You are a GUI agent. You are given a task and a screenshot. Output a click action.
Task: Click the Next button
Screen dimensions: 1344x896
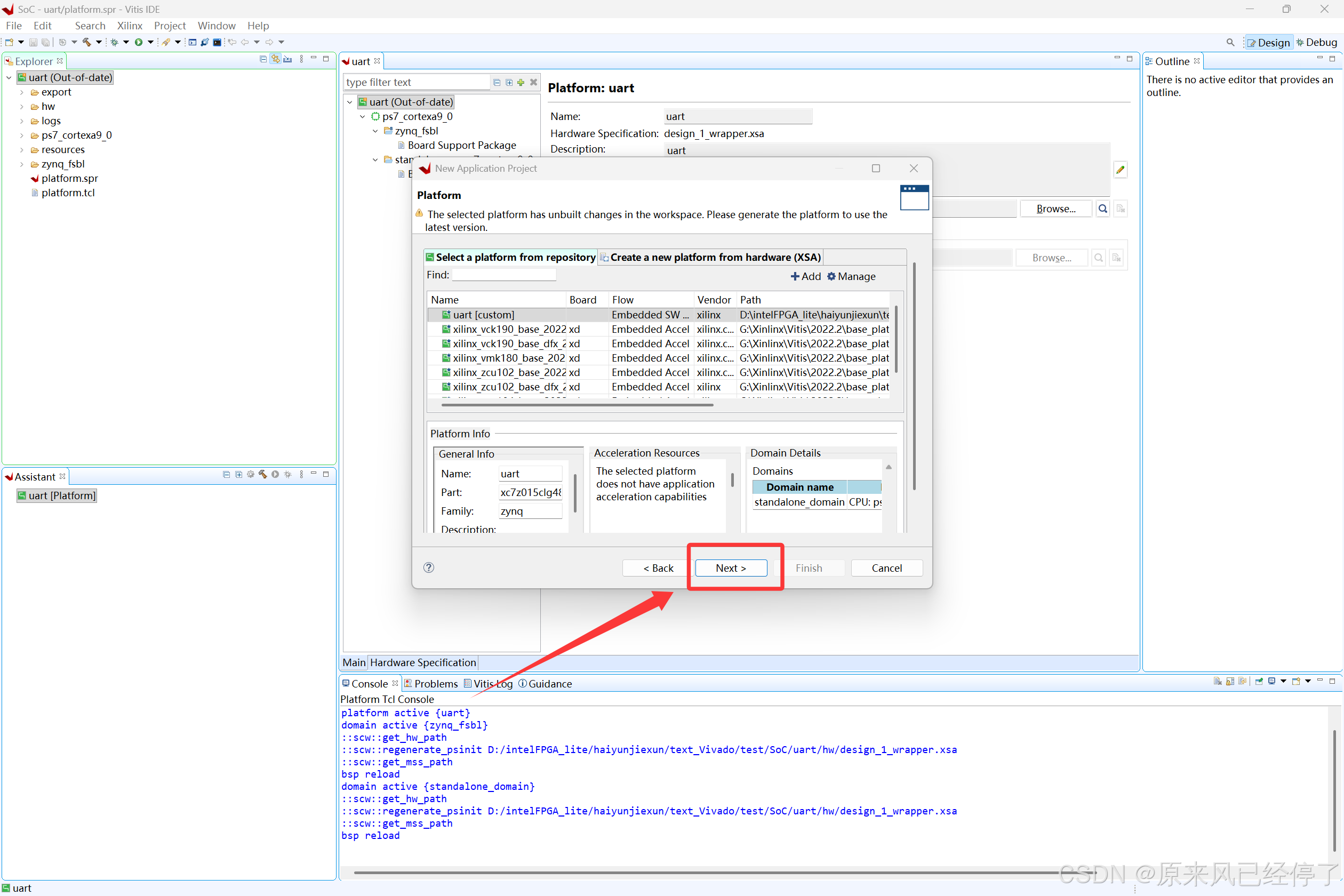(x=730, y=567)
